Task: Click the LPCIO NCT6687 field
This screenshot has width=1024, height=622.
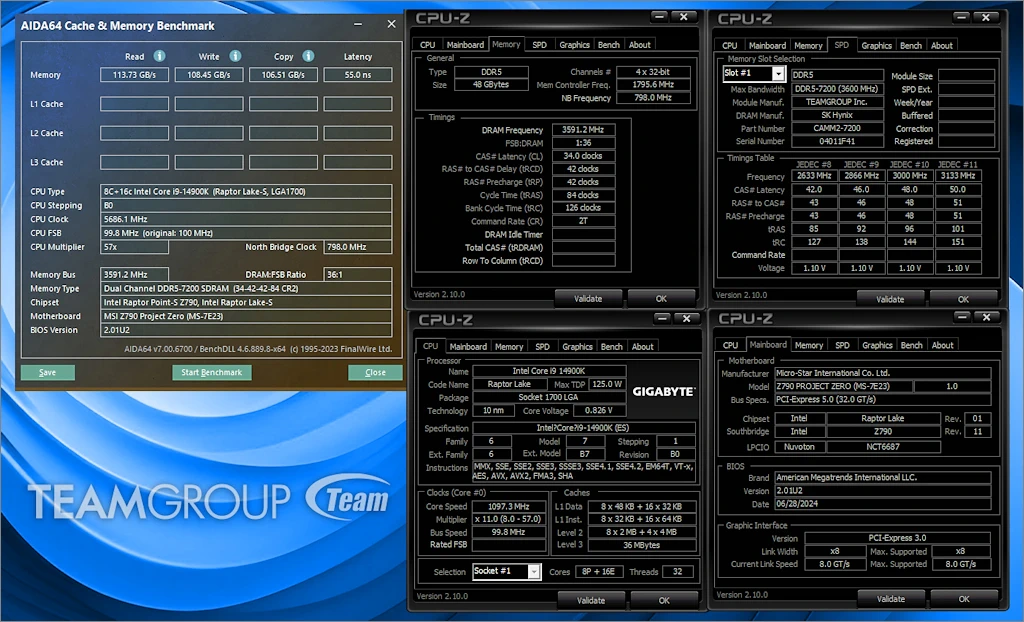Action: (x=883, y=448)
